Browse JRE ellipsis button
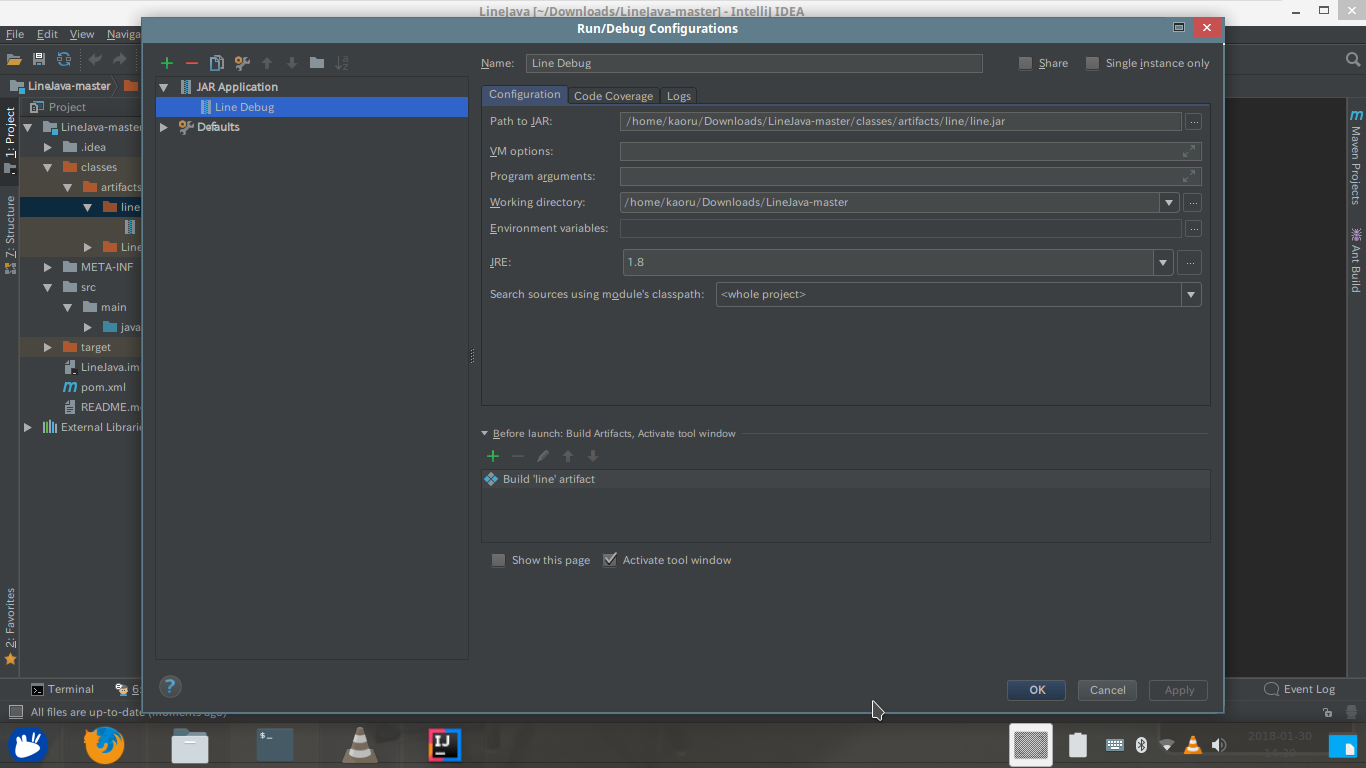Viewport: 1366px width, 768px height. pyautogui.click(x=1189, y=263)
